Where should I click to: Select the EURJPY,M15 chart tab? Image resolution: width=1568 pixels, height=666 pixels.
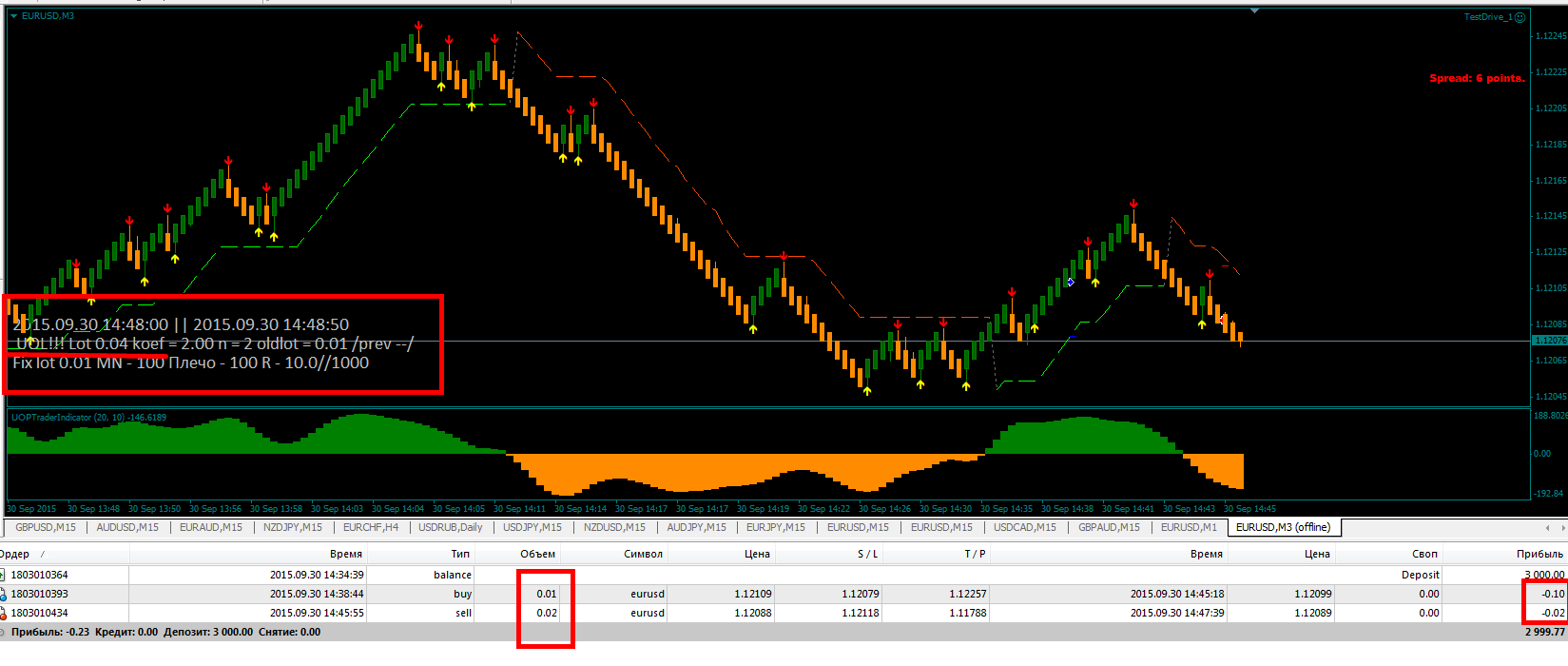coord(775,527)
